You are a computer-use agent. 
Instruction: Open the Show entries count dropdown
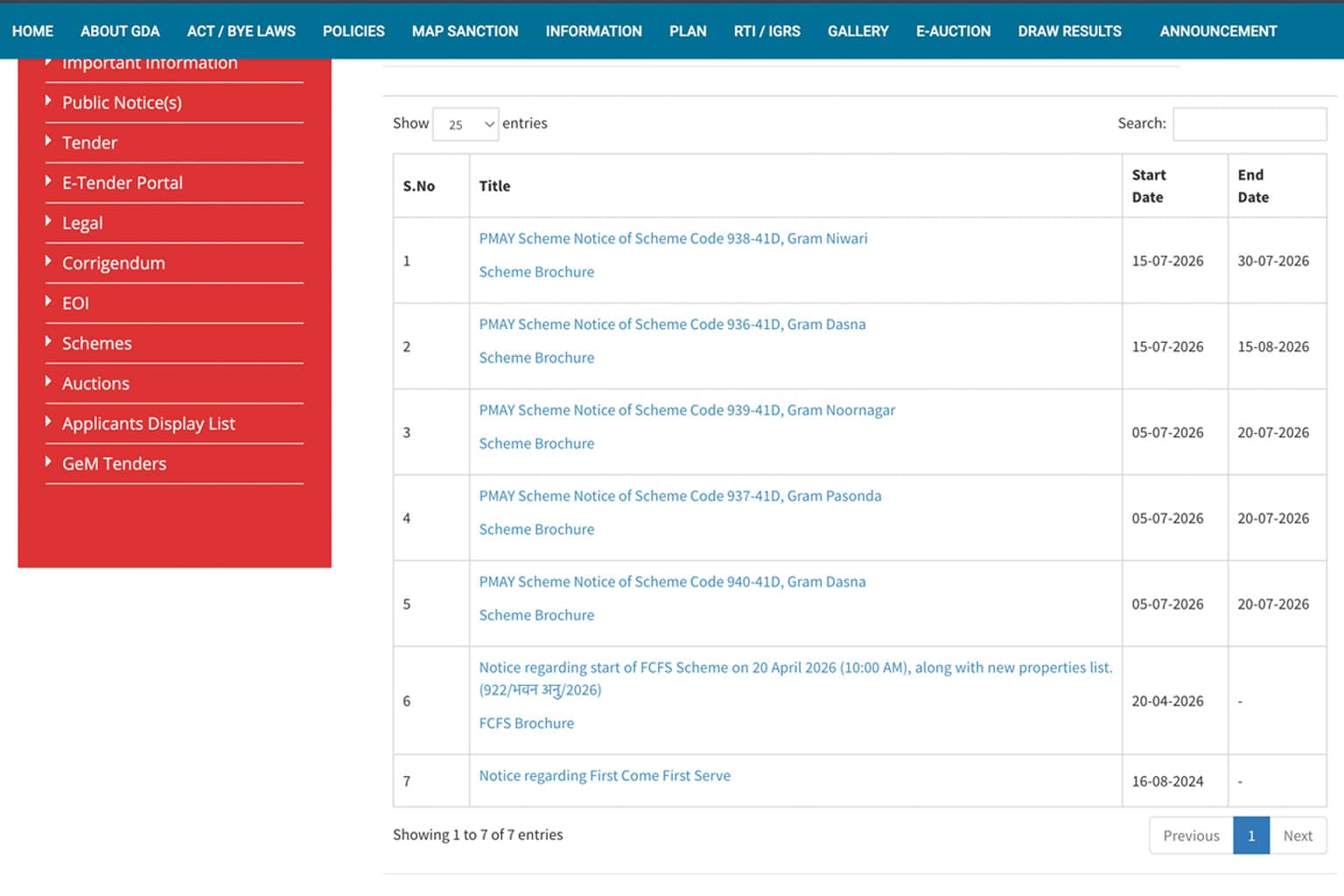click(x=465, y=124)
